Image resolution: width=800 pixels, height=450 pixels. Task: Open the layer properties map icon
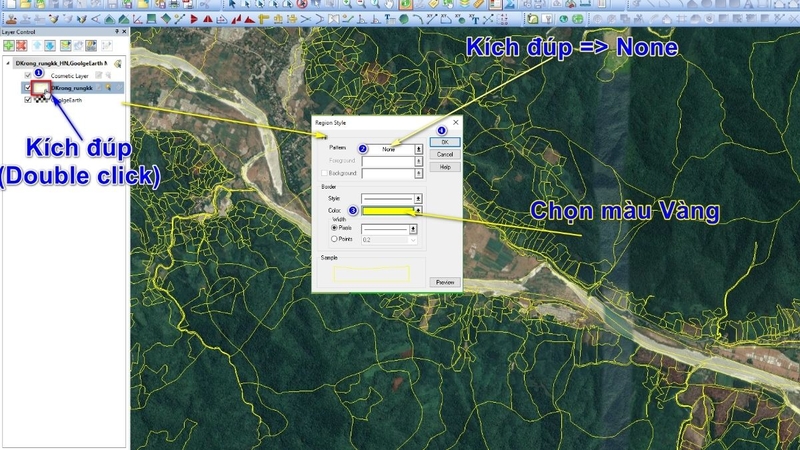coord(65,45)
